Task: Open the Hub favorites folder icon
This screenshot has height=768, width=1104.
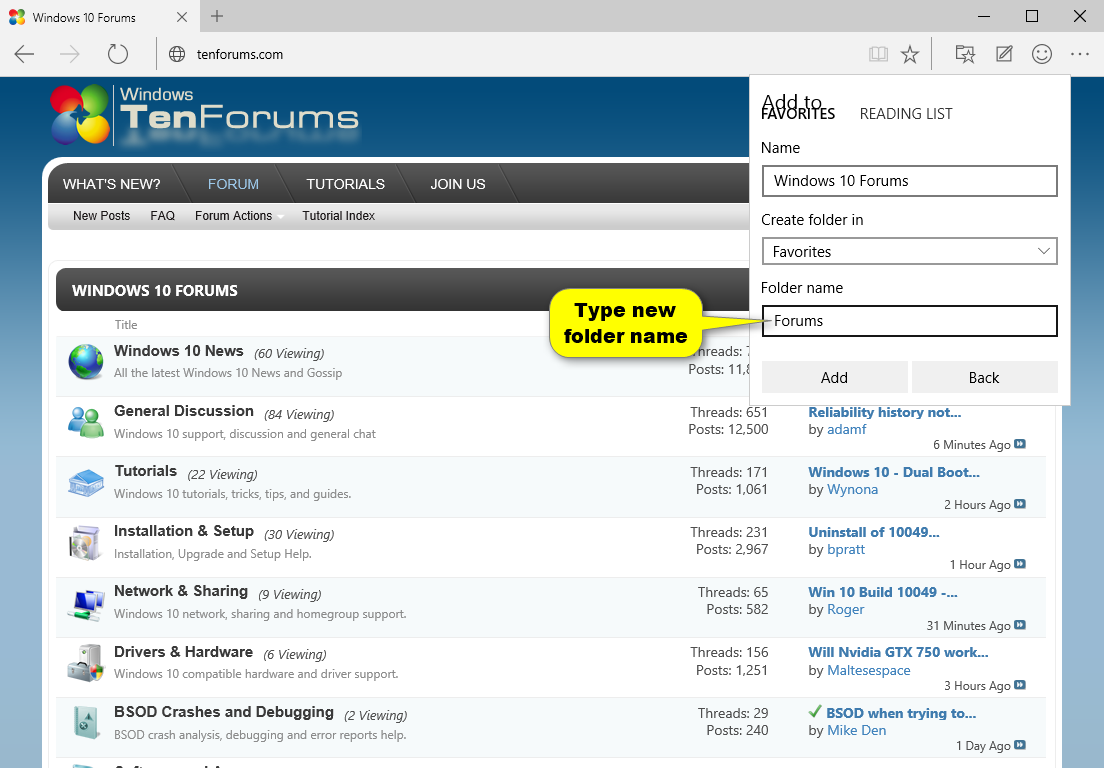Action: click(965, 54)
